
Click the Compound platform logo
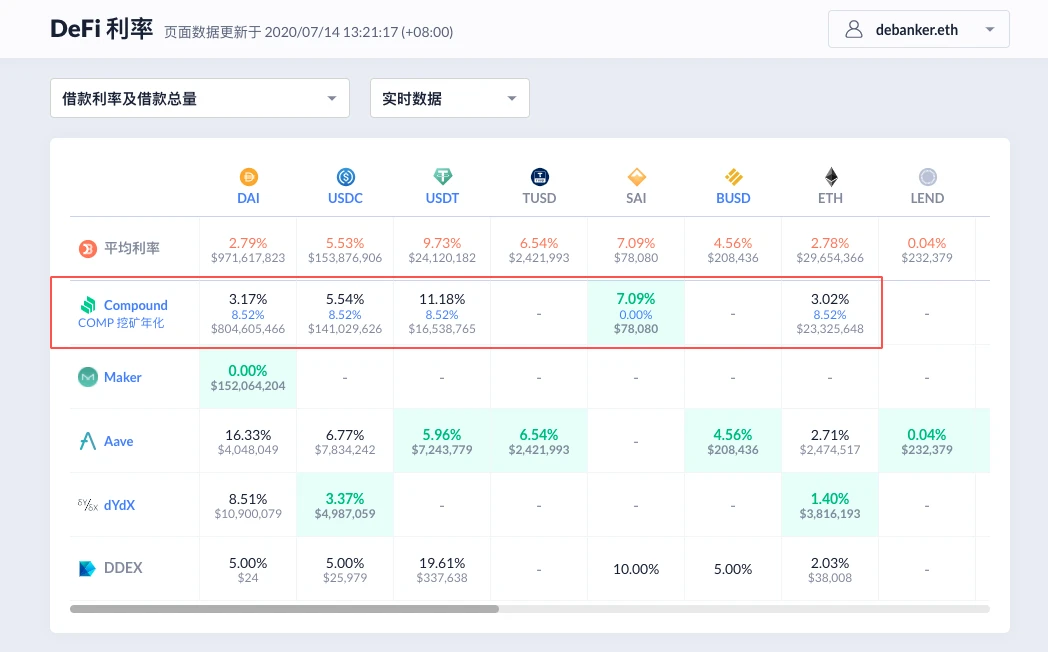click(88, 305)
